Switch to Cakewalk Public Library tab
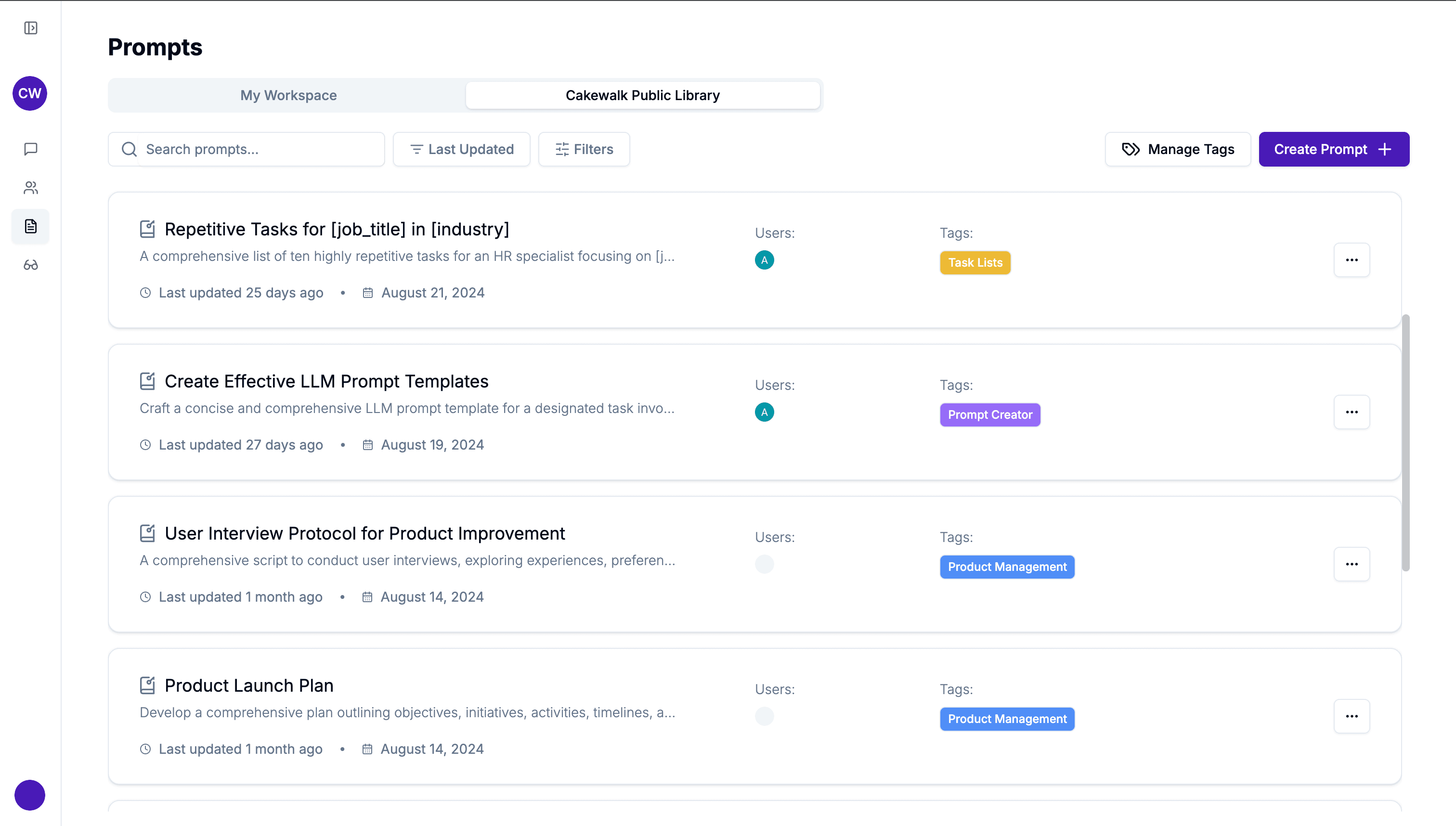Image resolution: width=1456 pixels, height=826 pixels. (642, 95)
